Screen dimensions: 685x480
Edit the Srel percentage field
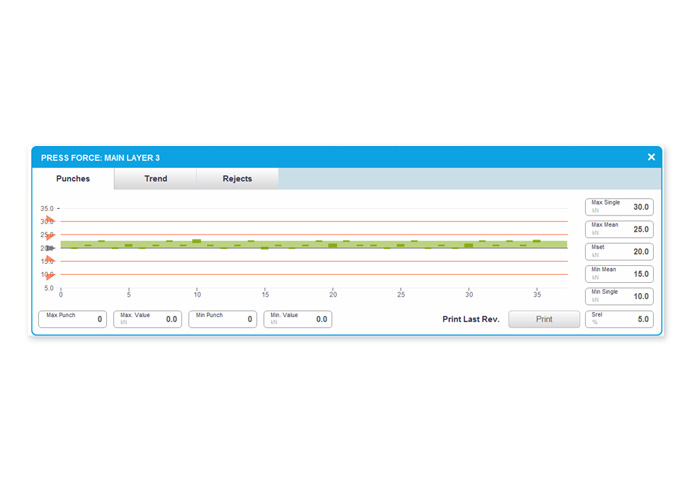[x=619, y=319]
